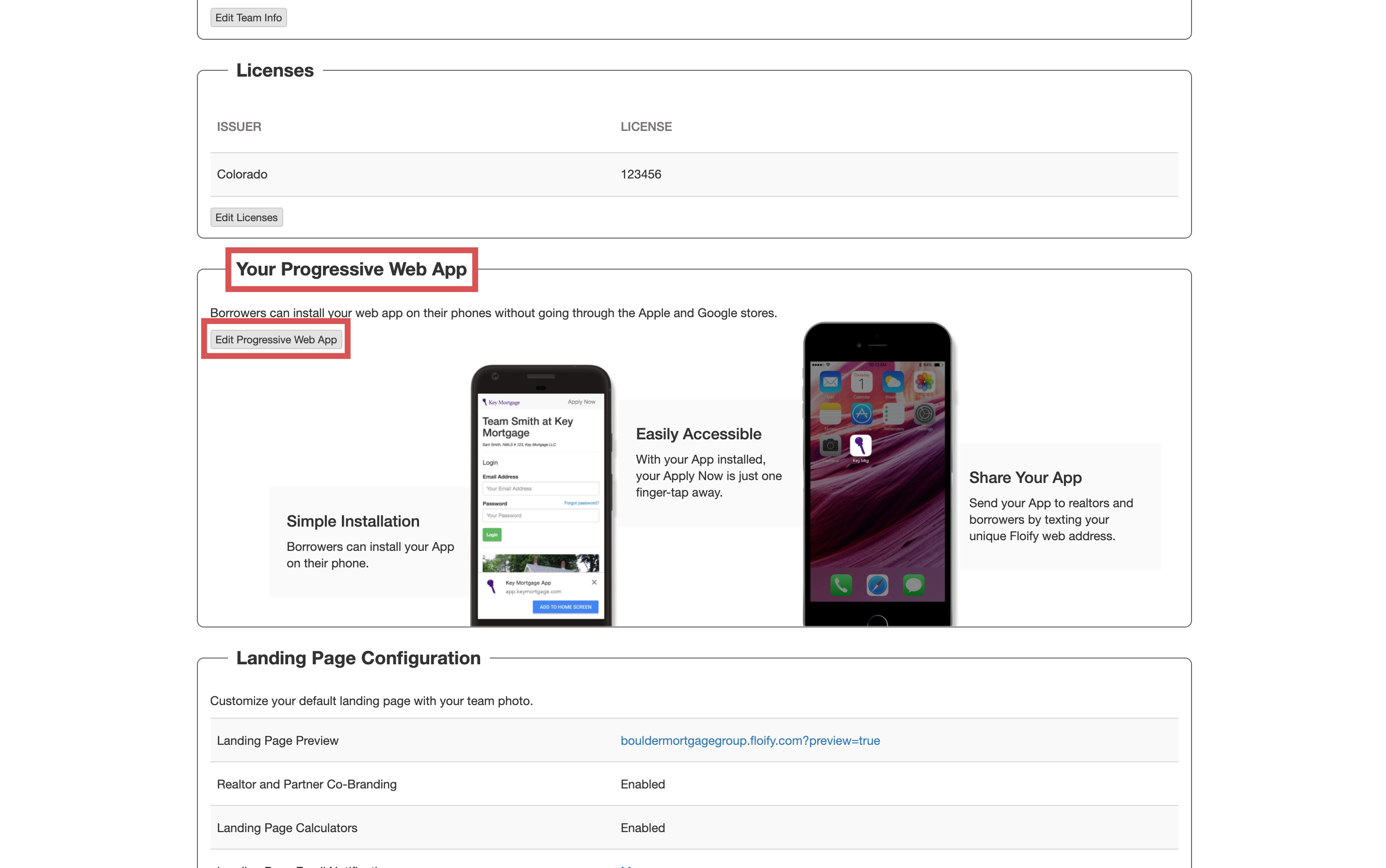Tap the Camera app icon
The width and height of the screenshot is (1386, 868).
pos(831,447)
